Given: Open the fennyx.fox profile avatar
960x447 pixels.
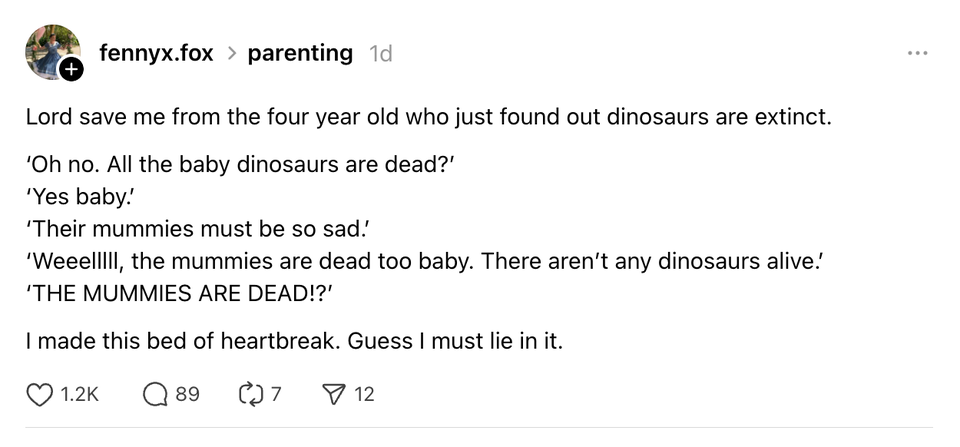Looking at the screenshot, I should click(x=50, y=50).
